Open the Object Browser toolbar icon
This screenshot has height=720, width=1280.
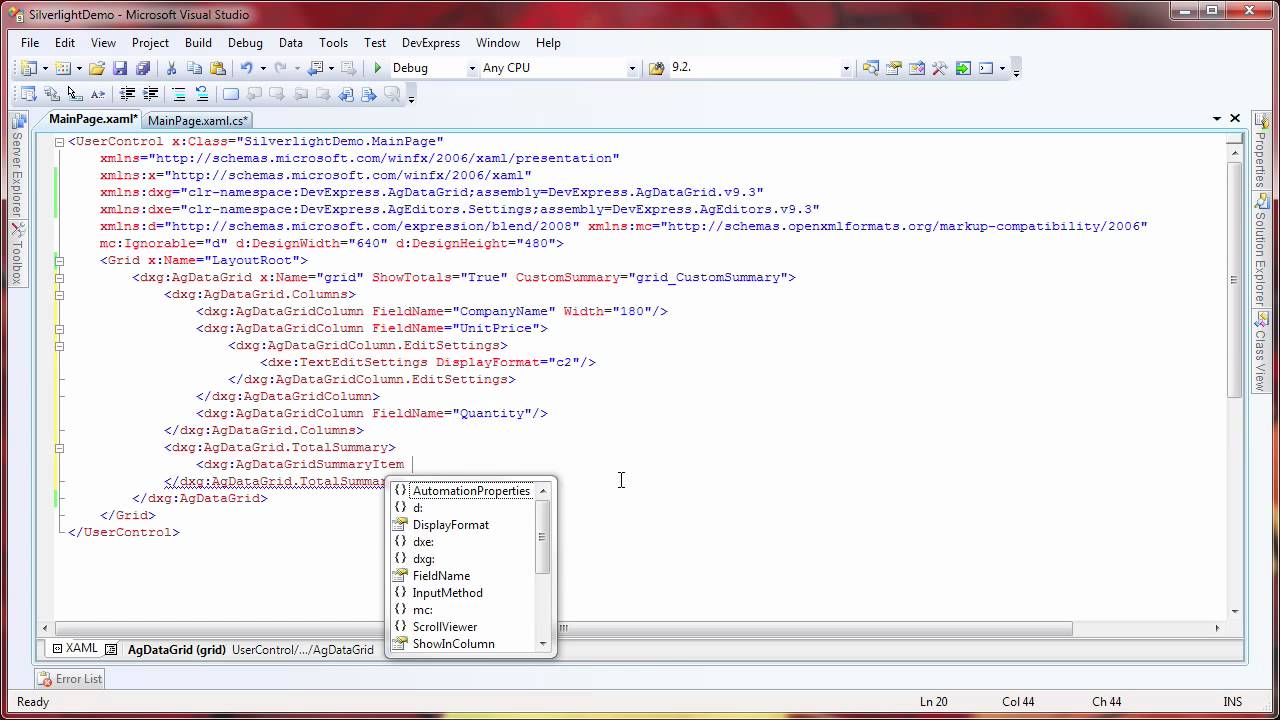(x=917, y=68)
